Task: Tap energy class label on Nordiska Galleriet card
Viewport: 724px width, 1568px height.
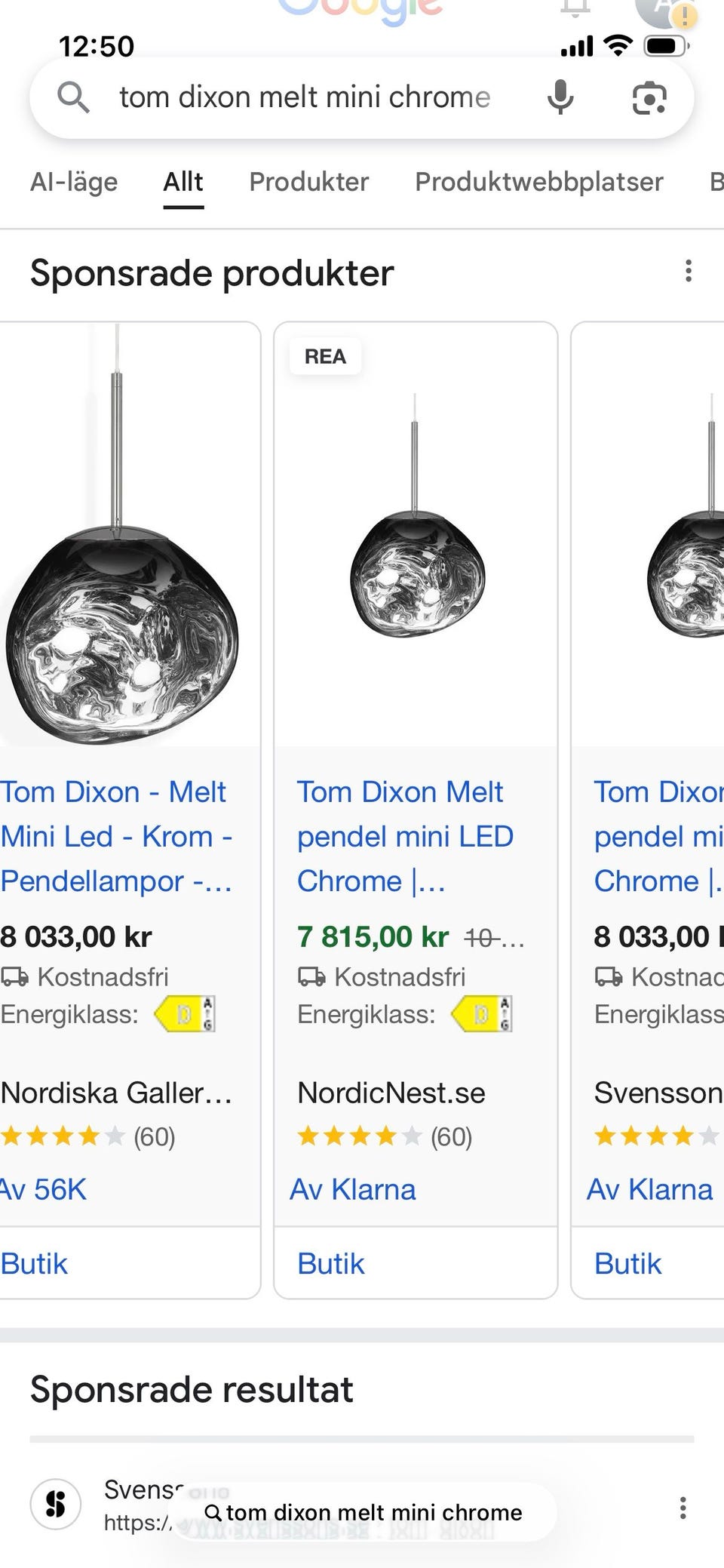Action: pos(185,1014)
